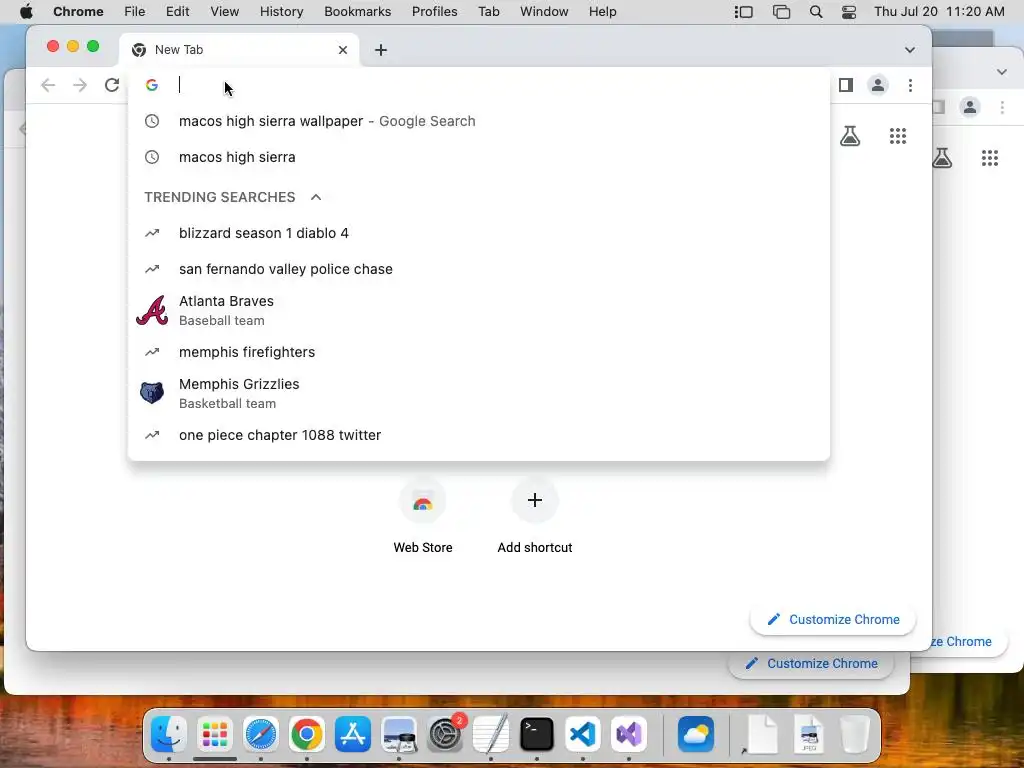Open the View menu

pos(224,12)
